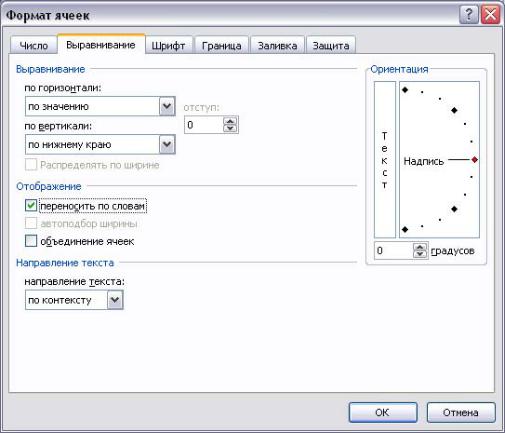Open the Граница tab

tap(222, 45)
